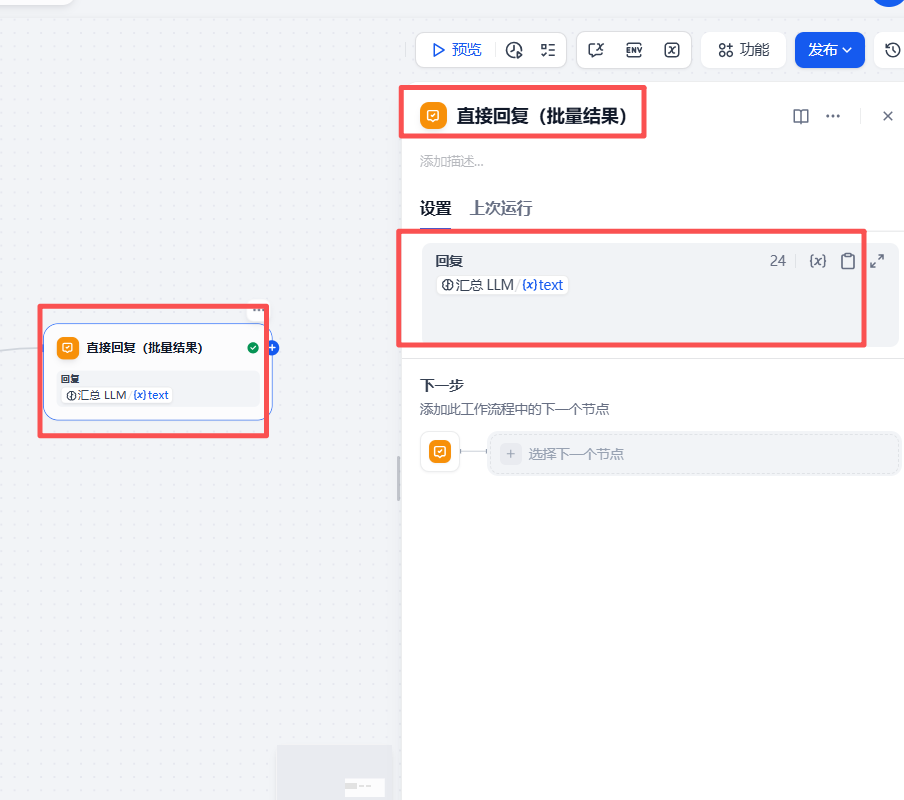
Task: Click the 汇总 LLM/text tag in canvas node
Action: point(117,395)
